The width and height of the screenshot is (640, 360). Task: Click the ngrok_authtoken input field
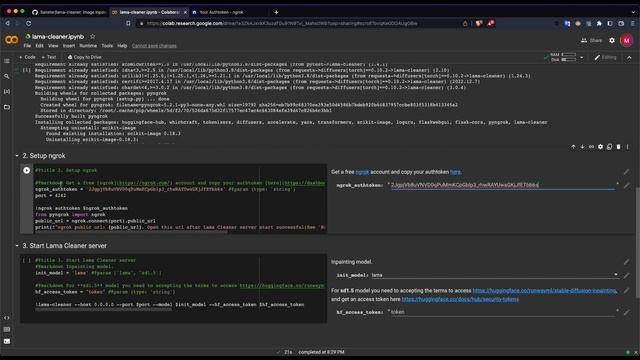[x=503, y=185]
